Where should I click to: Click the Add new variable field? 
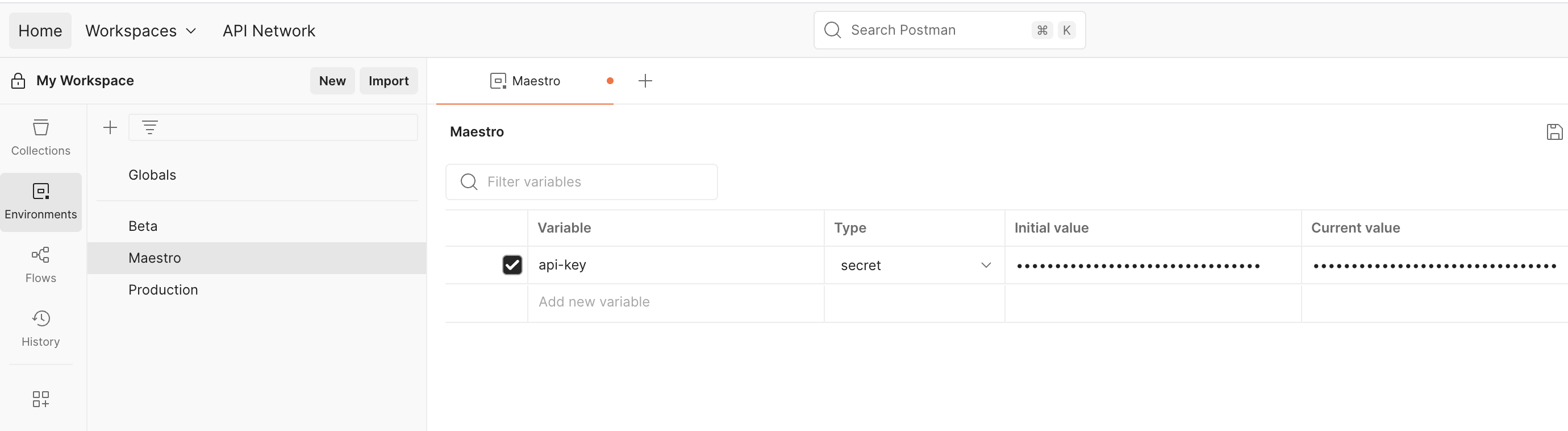coord(675,302)
